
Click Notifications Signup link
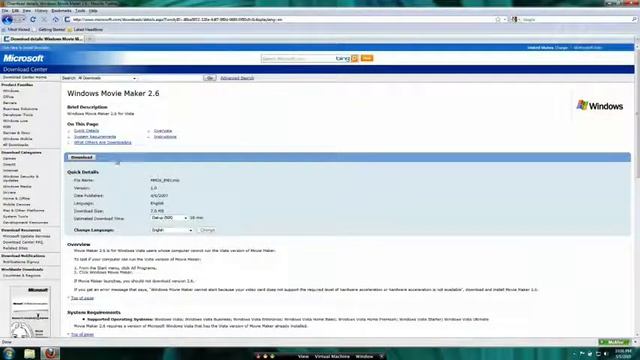pyautogui.click(x=21, y=262)
